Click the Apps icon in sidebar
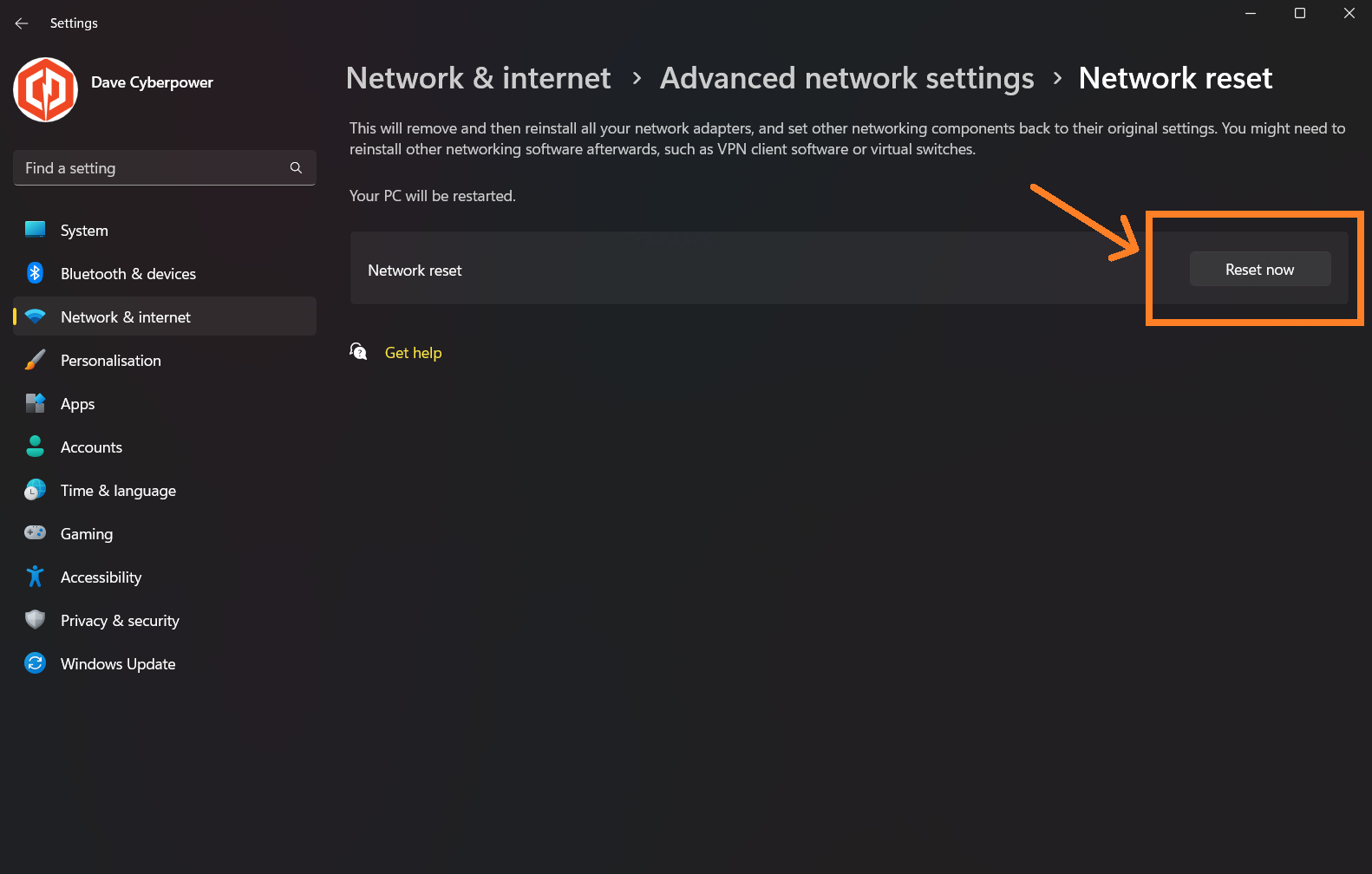Image resolution: width=1372 pixels, height=874 pixels. tap(35, 403)
